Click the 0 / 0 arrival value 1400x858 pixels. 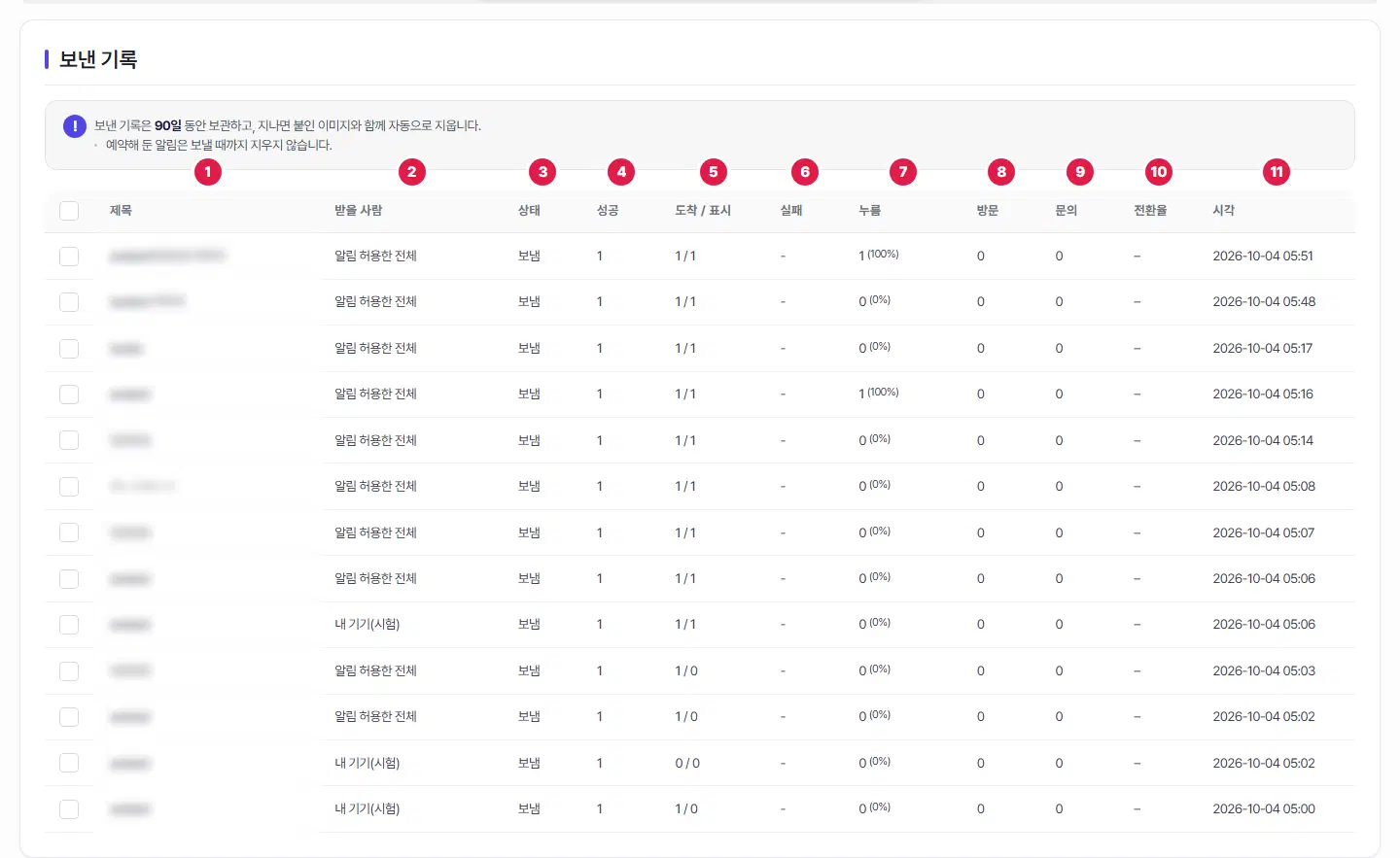tap(687, 764)
